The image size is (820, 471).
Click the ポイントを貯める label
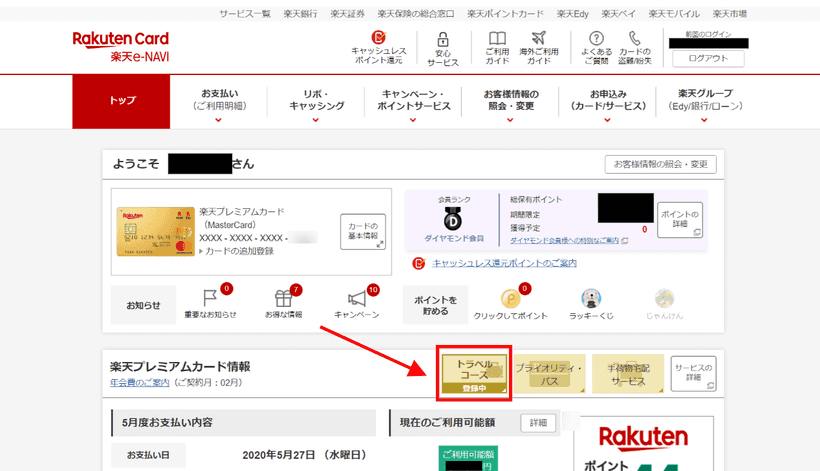click(x=435, y=305)
